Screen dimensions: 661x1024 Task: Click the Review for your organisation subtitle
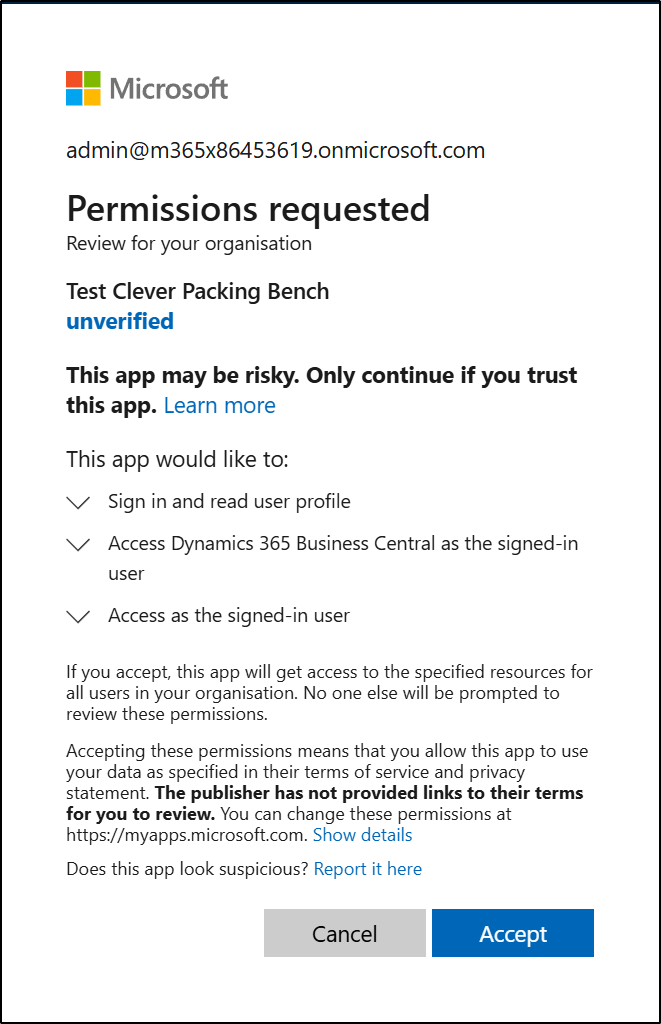click(x=189, y=244)
